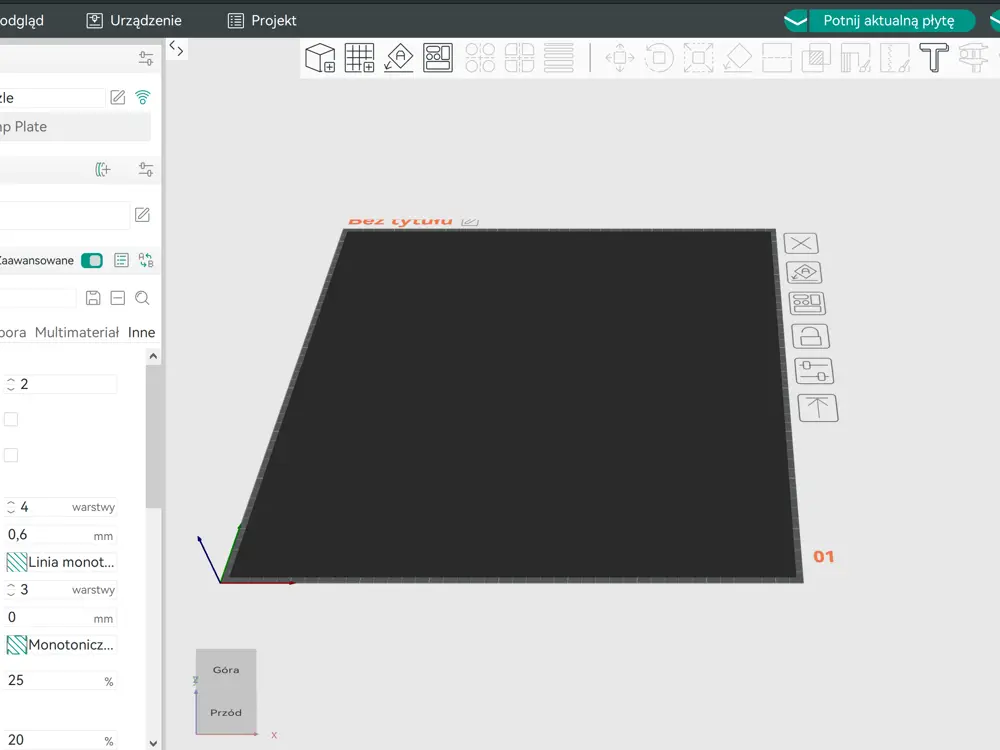Click list icon right of the Zaawansowane toggle

121,260
